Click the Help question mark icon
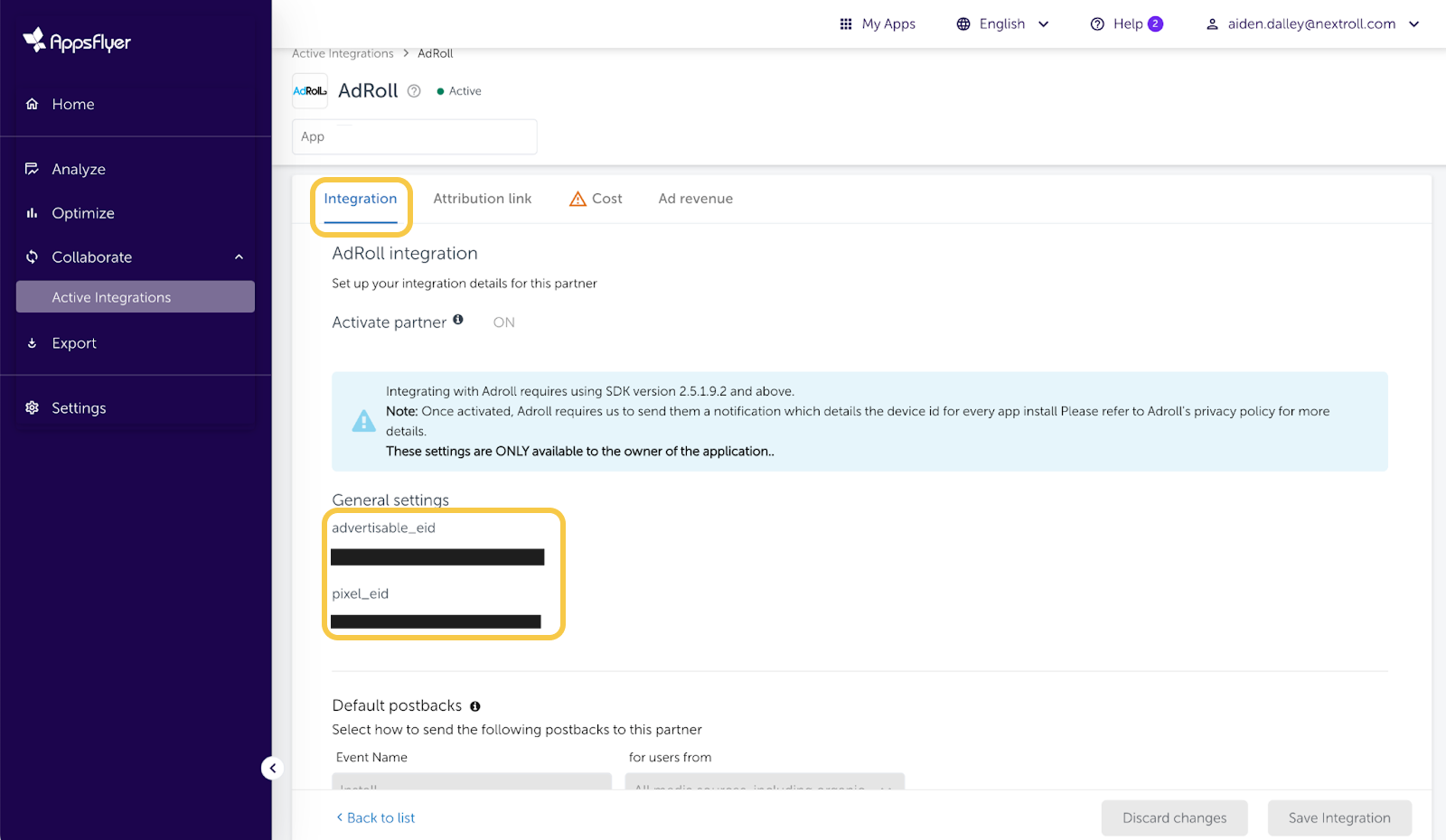The width and height of the screenshot is (1446, 840). coord(1097,24)
